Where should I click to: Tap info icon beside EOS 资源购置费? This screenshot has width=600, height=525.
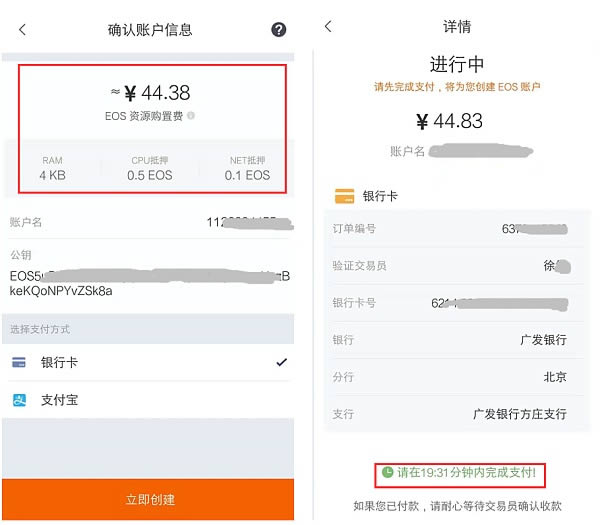pyautogui.click(x=191, y=116)
